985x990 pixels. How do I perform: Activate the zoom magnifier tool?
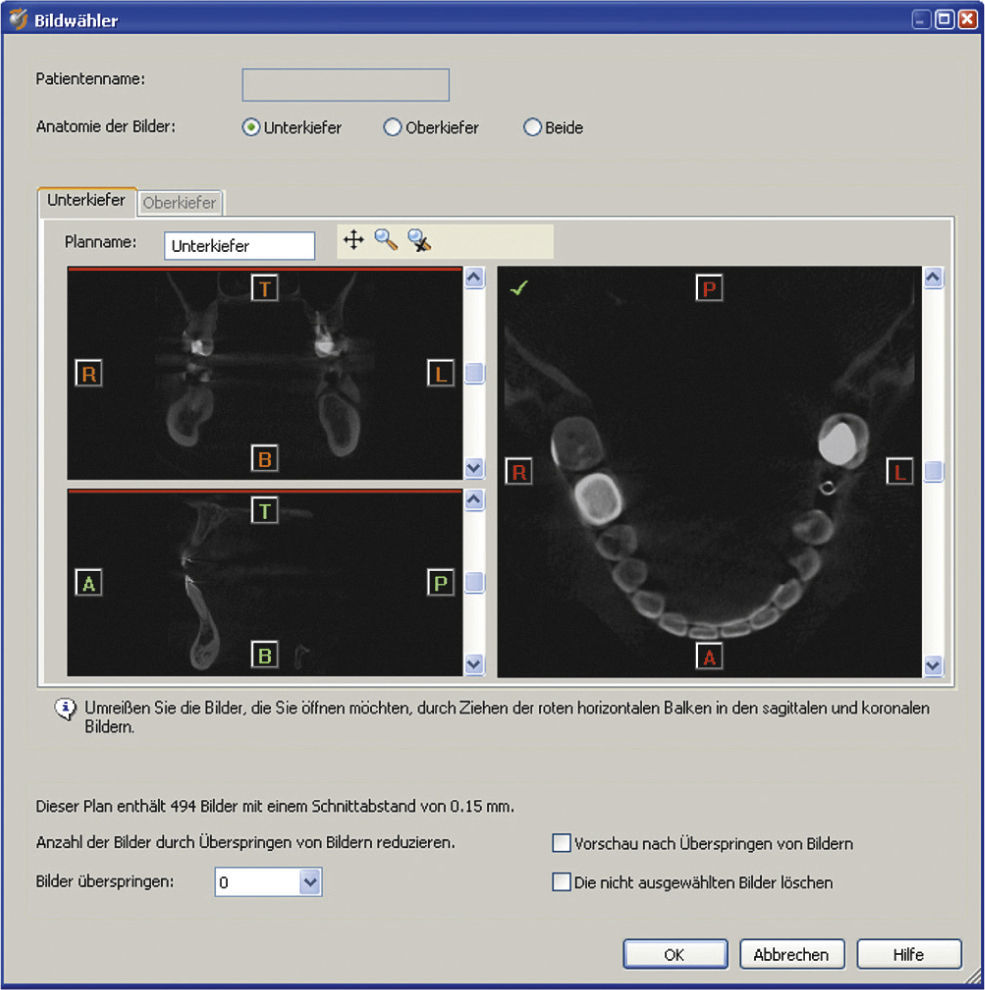tap(385, 240)
